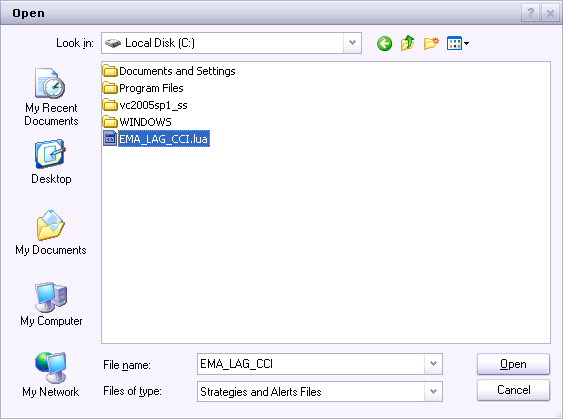Click the EMA_LAG_CCI.lua file icon
This screenshot has width=563, height=419.
[x=110, y=139]
